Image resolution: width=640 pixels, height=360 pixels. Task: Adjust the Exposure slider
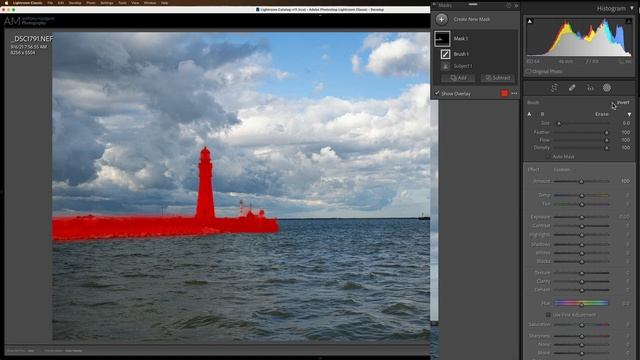point(581,217)
